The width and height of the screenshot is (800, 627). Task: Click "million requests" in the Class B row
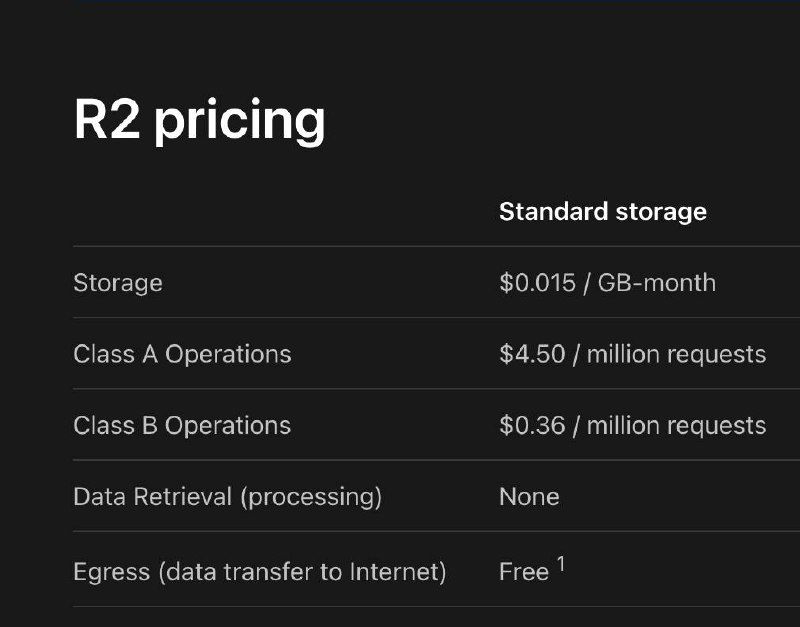(676, 425)
